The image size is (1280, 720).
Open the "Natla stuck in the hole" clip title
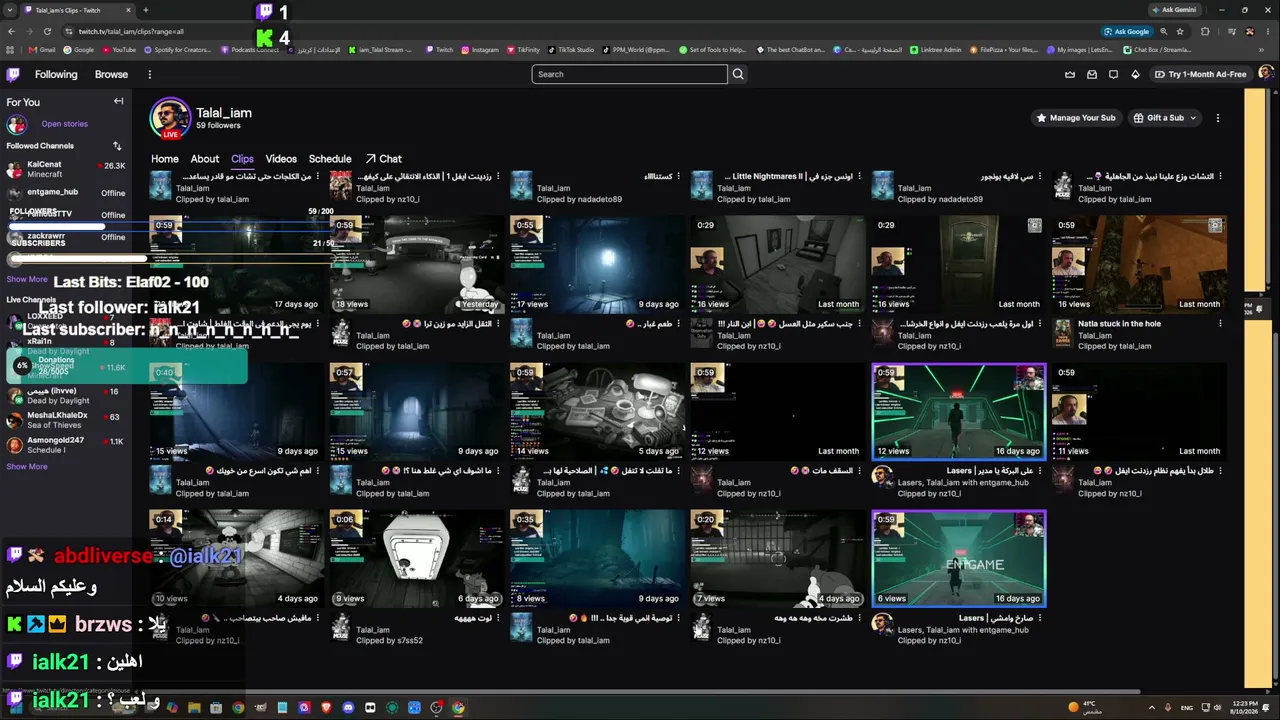(x=1119, y=324)
